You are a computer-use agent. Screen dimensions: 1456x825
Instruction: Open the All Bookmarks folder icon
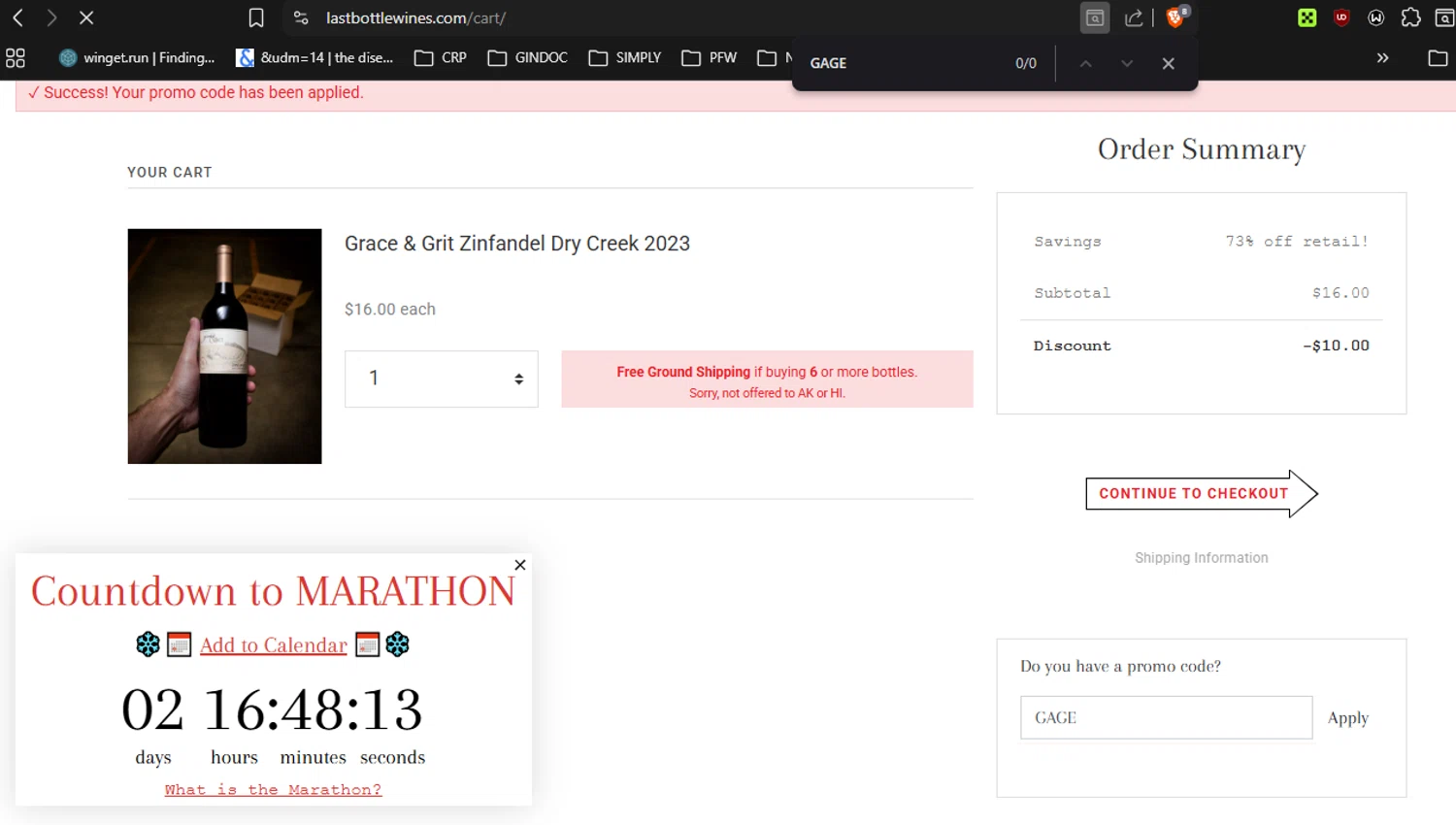(1438, 58)
